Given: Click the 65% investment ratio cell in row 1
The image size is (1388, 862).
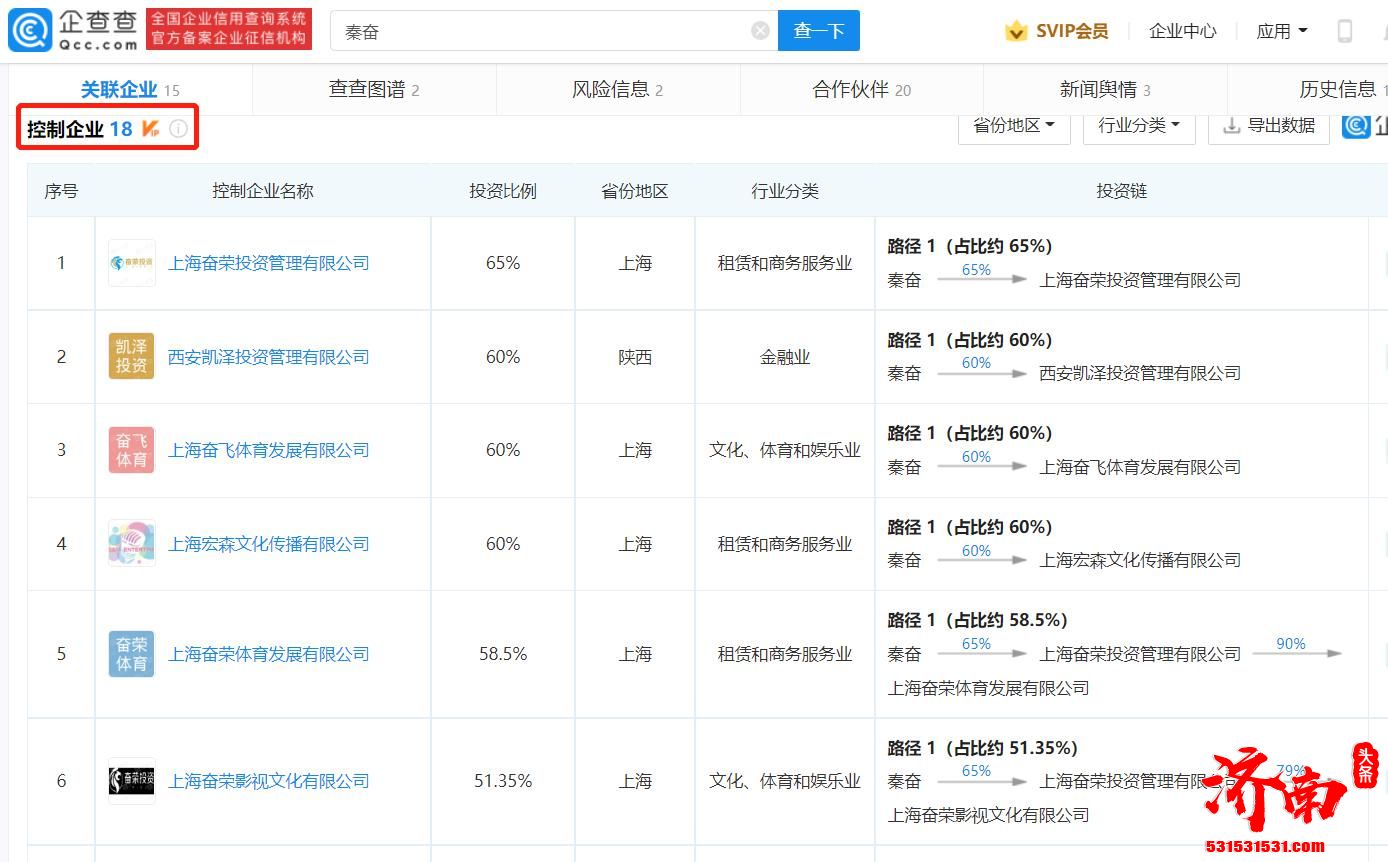Looking at the screenshot, I should tap(503, 263).
